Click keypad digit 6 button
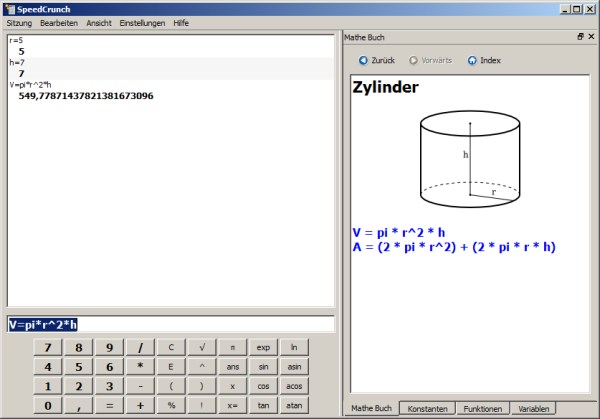Viewport: 600px width, 419px height. coord(109,367)
